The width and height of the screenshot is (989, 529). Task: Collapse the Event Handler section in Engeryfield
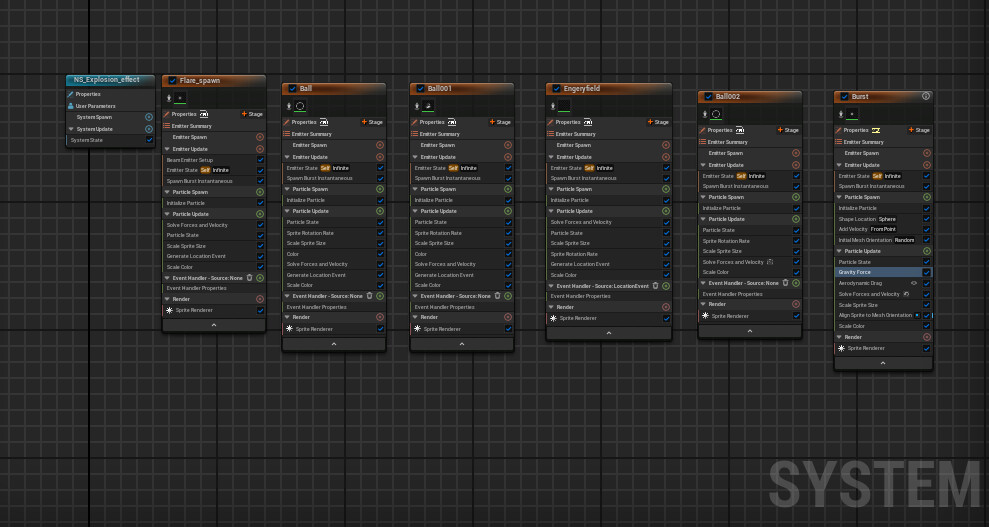[551, 286]
